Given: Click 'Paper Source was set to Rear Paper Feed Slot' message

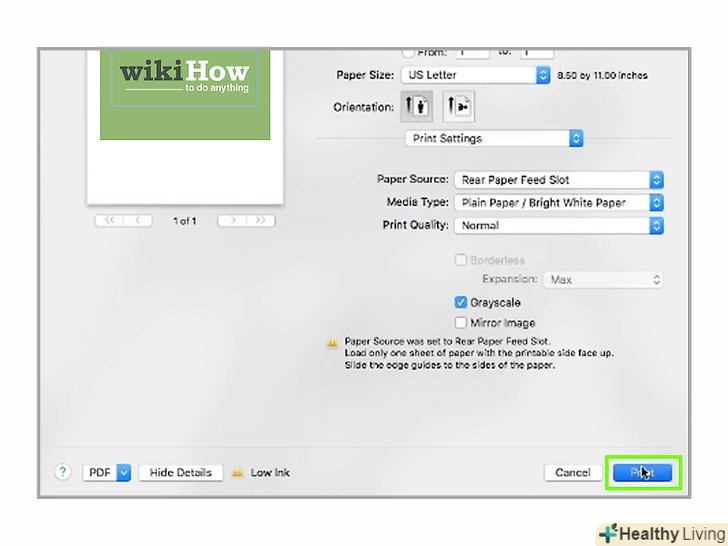Looking at the screenshot, I should (447, 341).
